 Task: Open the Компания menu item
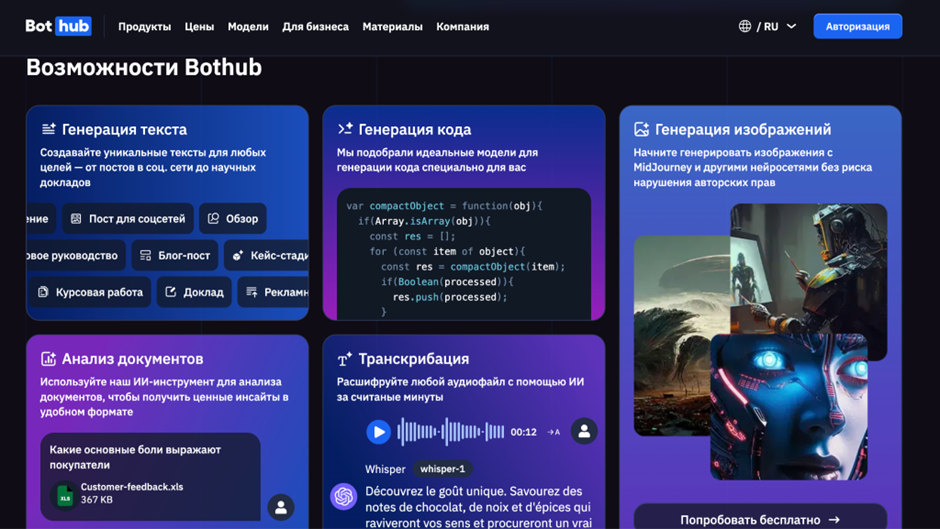pyautogui.click(x=463, y=26)
